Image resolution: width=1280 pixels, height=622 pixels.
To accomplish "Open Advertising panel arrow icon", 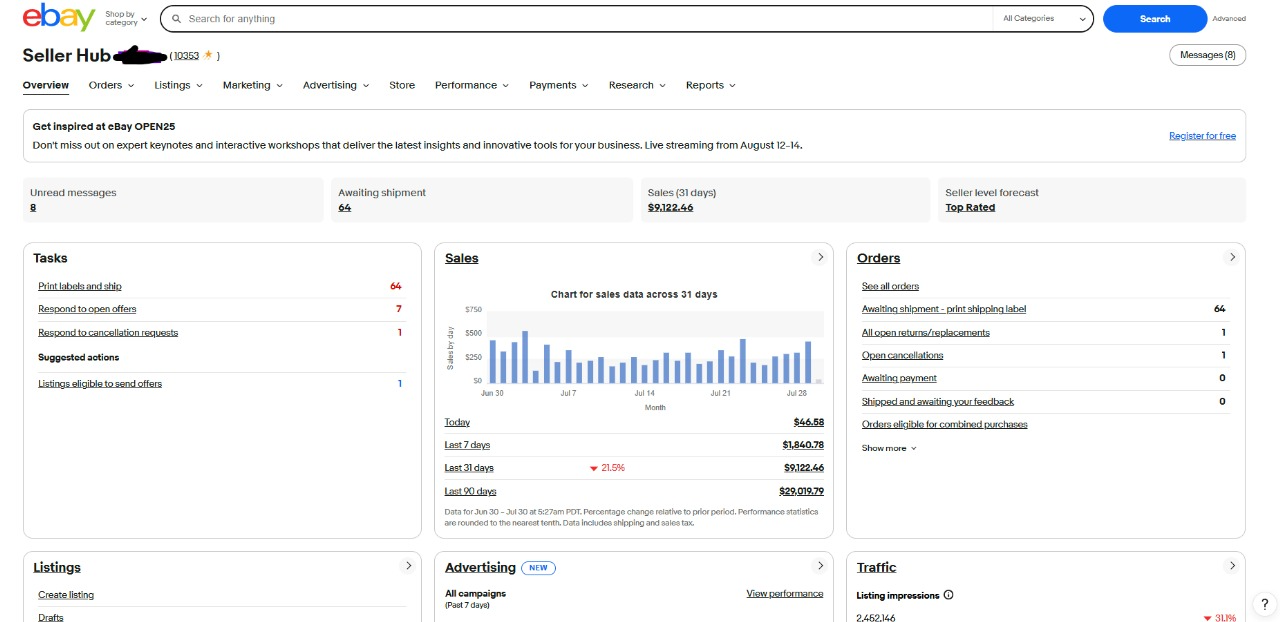I will tap(820, 566).
